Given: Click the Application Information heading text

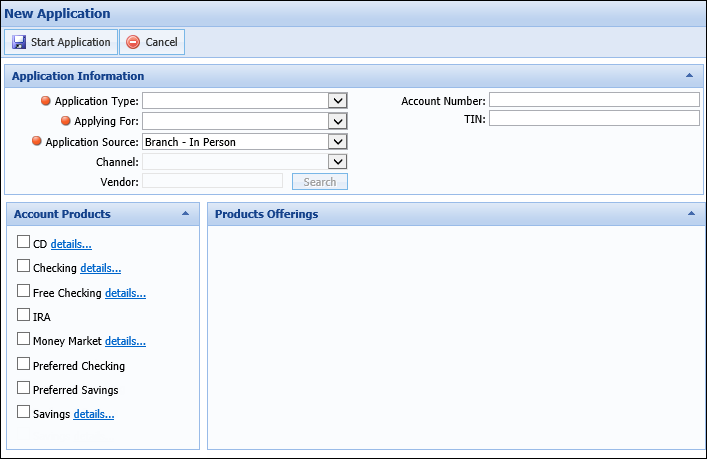Looking at the screenshot, I should 78,76.
